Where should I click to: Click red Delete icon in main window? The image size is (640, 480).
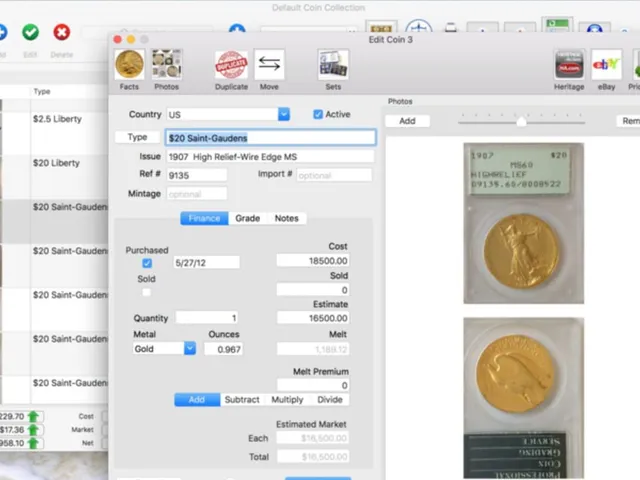pos(62,32)
